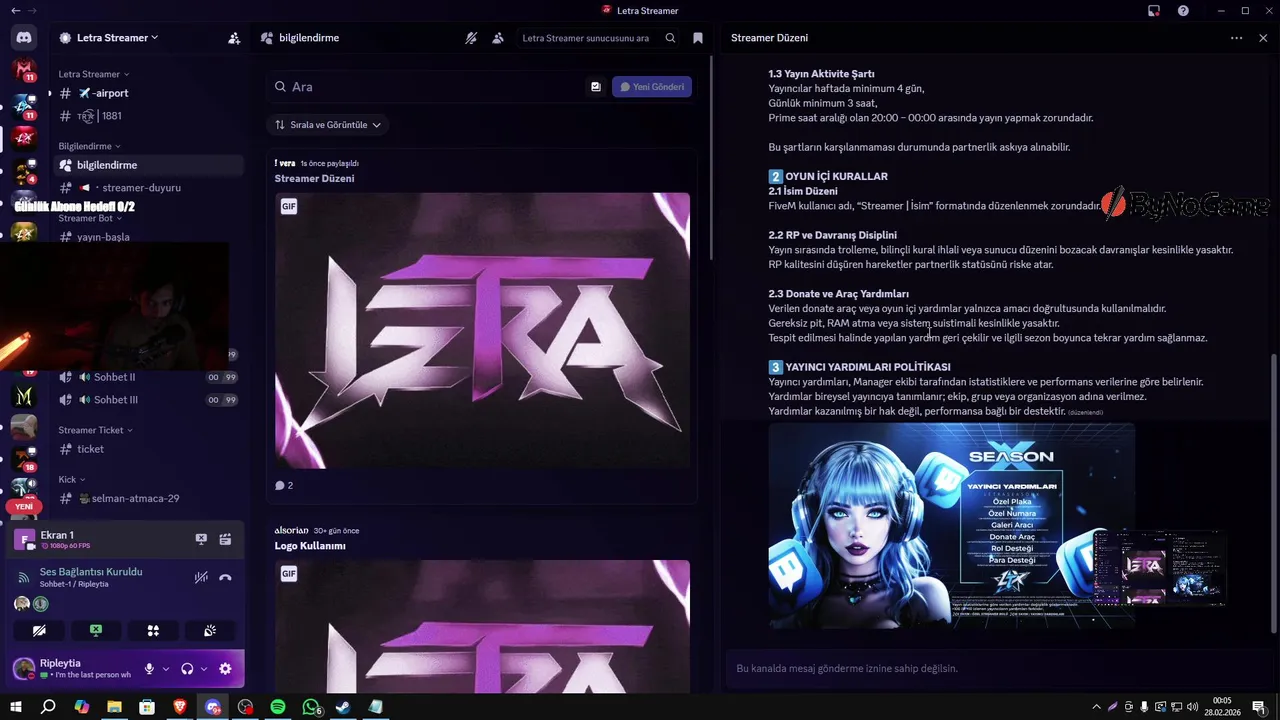Collapse the Kick category
The width and height of the screenshot is (1280, 720).
tap(72, 479)
